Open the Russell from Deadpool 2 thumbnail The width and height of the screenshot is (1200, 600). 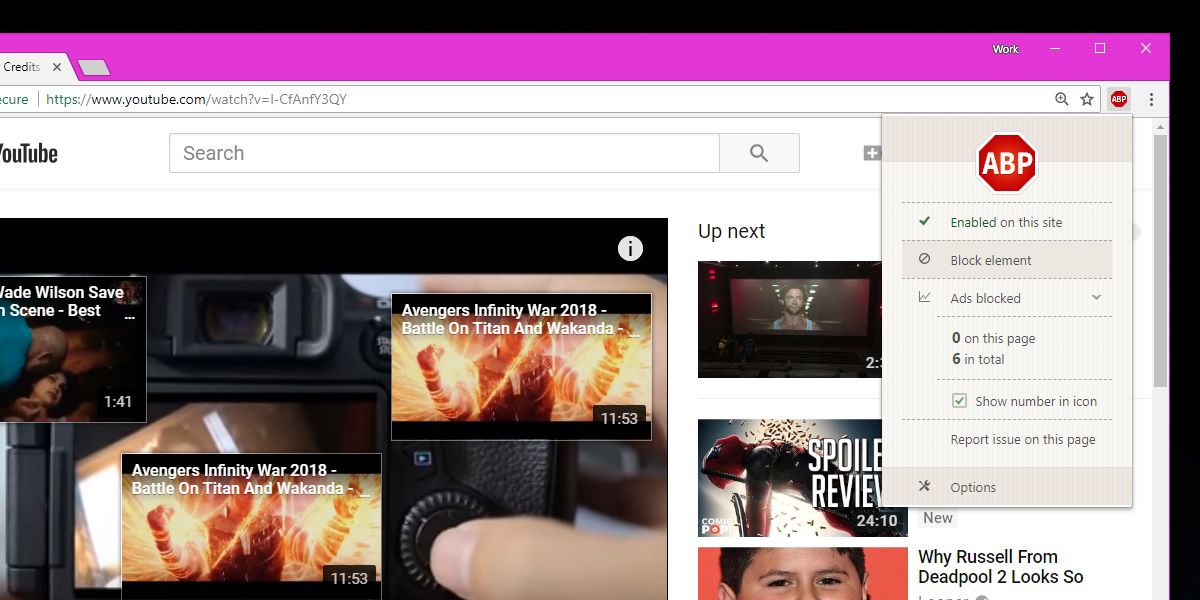click(803, 573)
